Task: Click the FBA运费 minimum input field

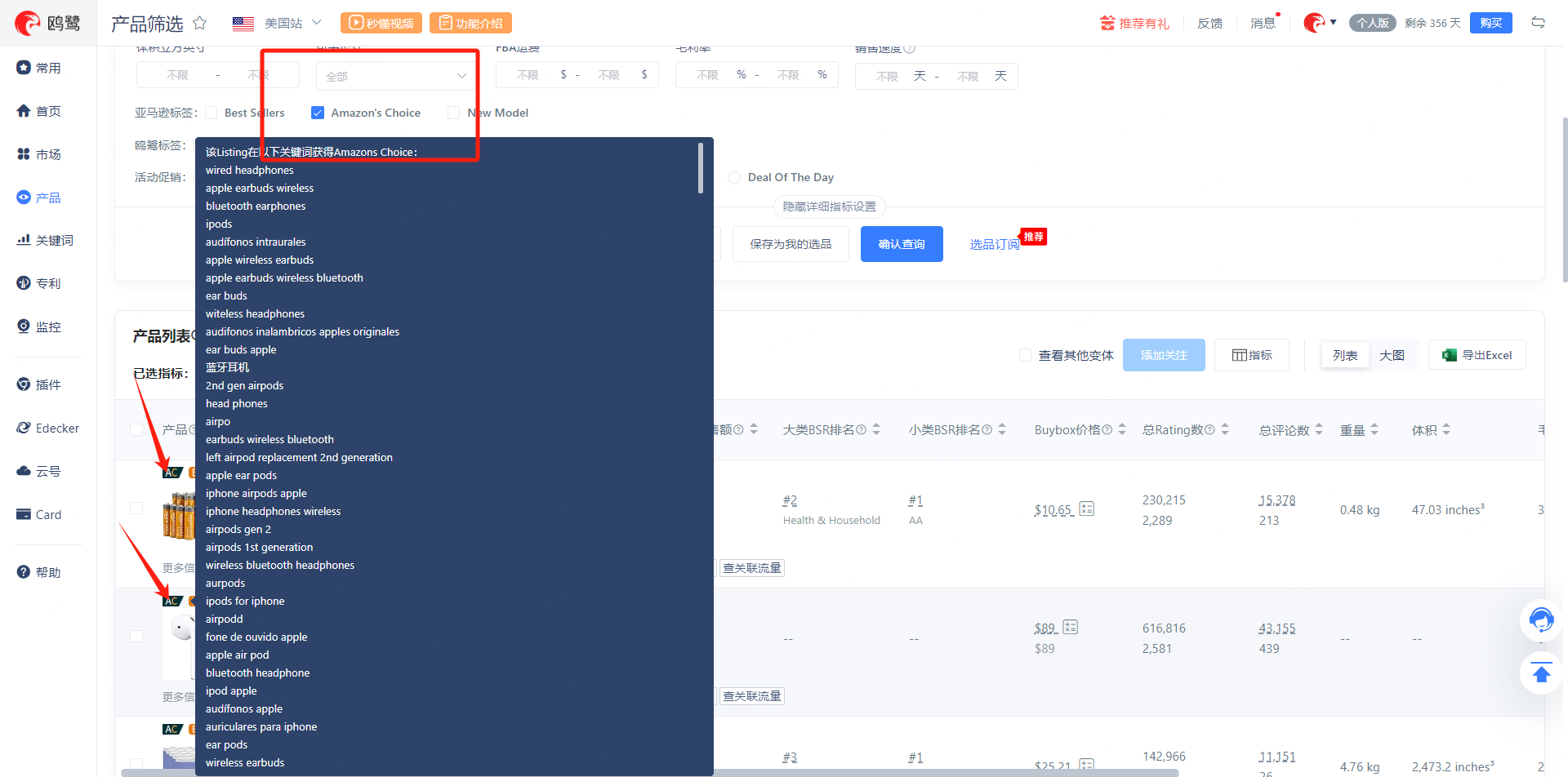Action: coord(528,74)
